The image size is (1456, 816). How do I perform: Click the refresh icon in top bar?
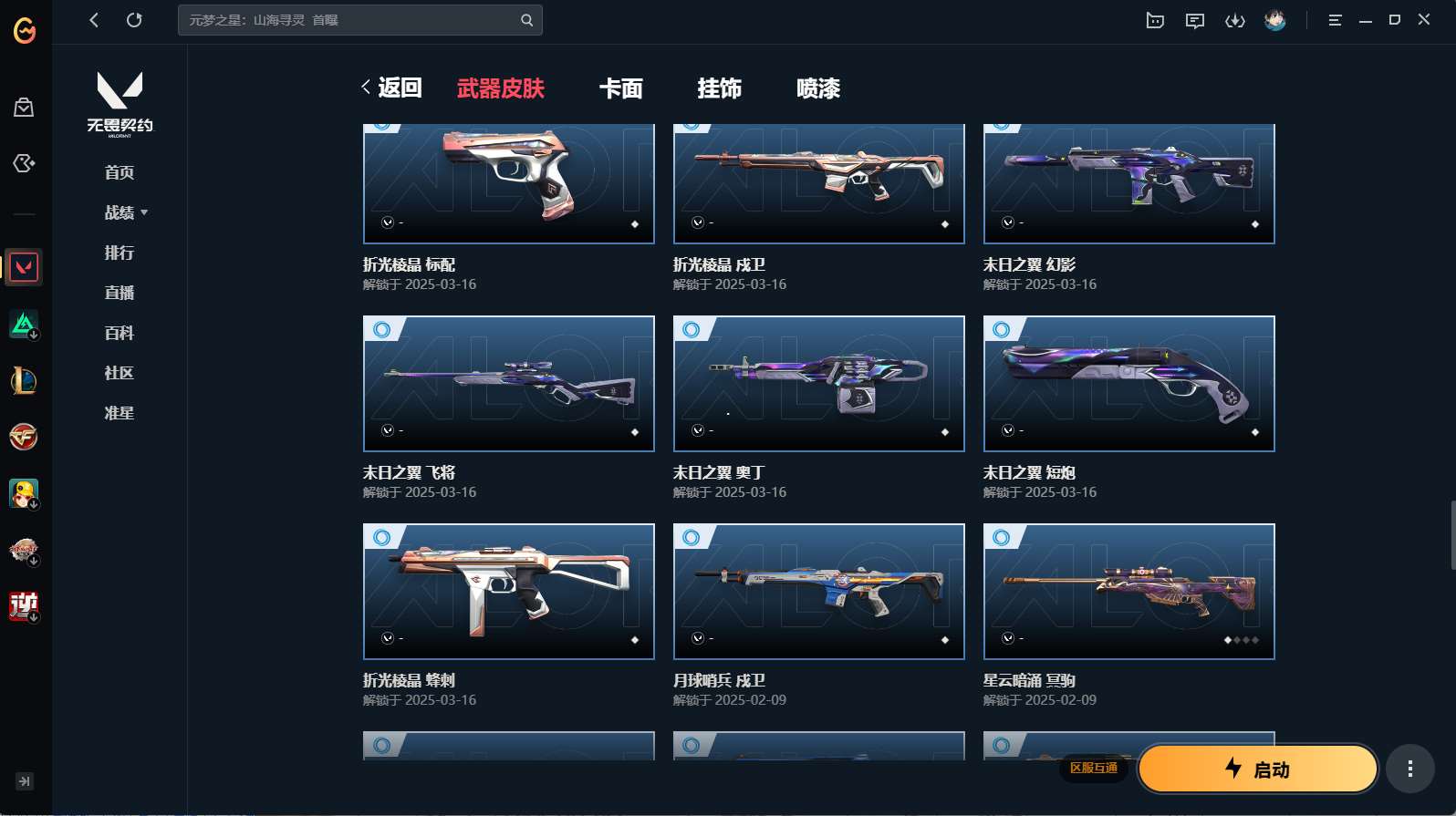pyautogui.click(x=134, y=20)
